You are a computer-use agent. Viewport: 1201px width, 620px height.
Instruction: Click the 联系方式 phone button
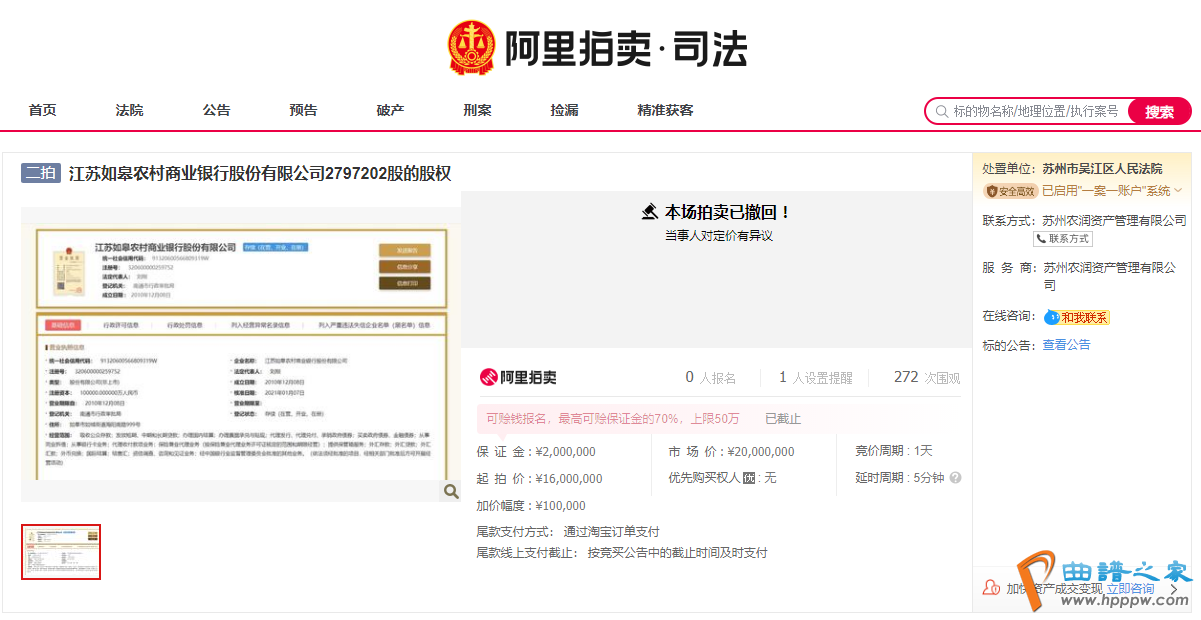tap(1063, 239)
